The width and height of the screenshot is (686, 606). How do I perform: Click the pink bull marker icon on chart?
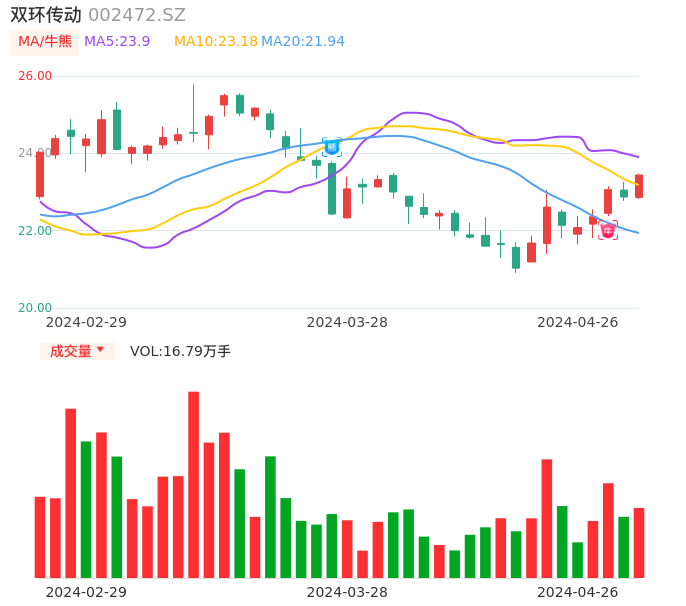(608, 230)
